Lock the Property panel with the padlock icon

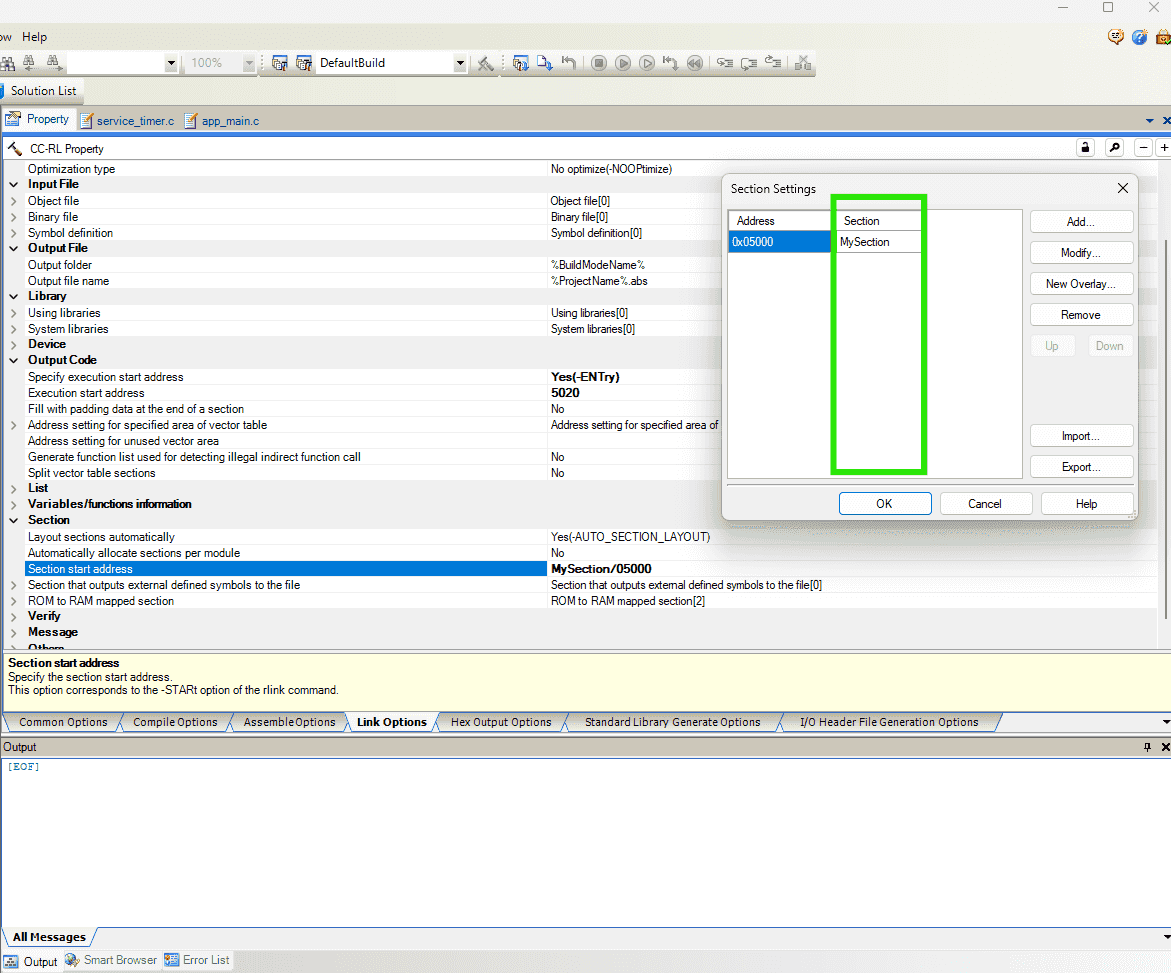(1085, 147)
